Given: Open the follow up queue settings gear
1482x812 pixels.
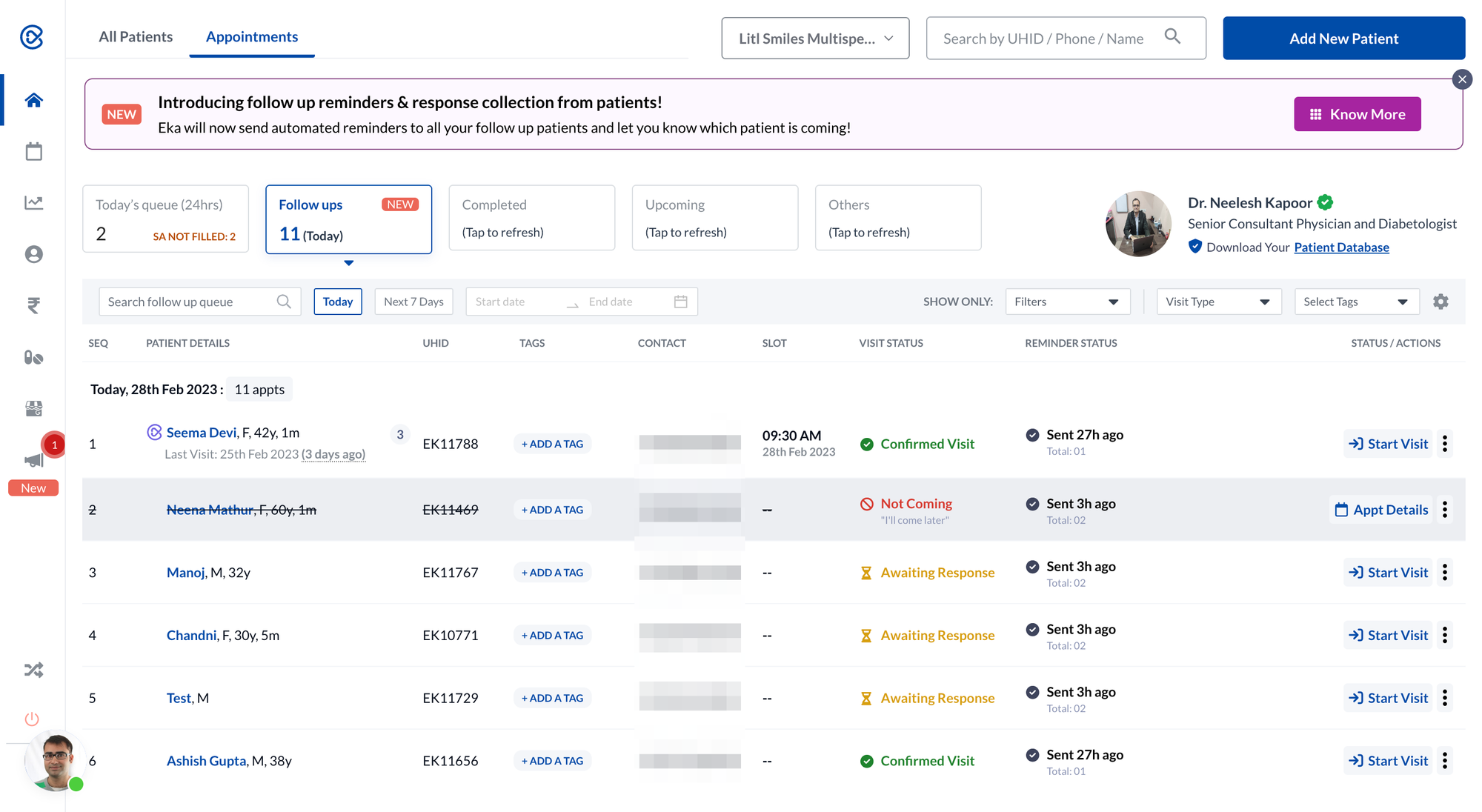Looking at the screenshot, I should coord(1441,302).
